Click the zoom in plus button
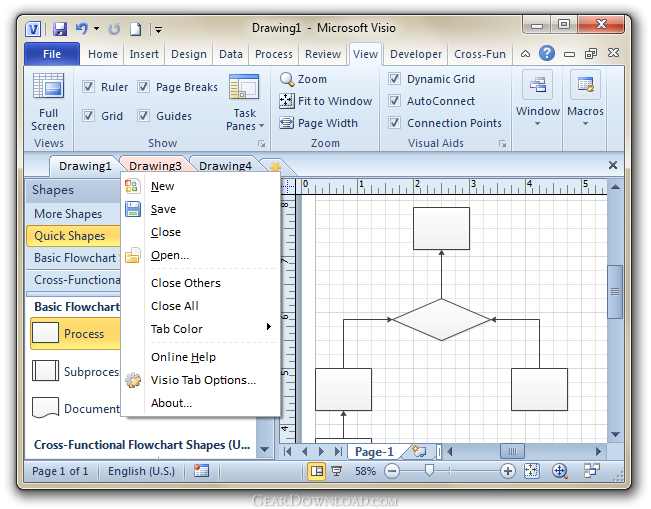651x509 pixels. (x=507, y=471)
